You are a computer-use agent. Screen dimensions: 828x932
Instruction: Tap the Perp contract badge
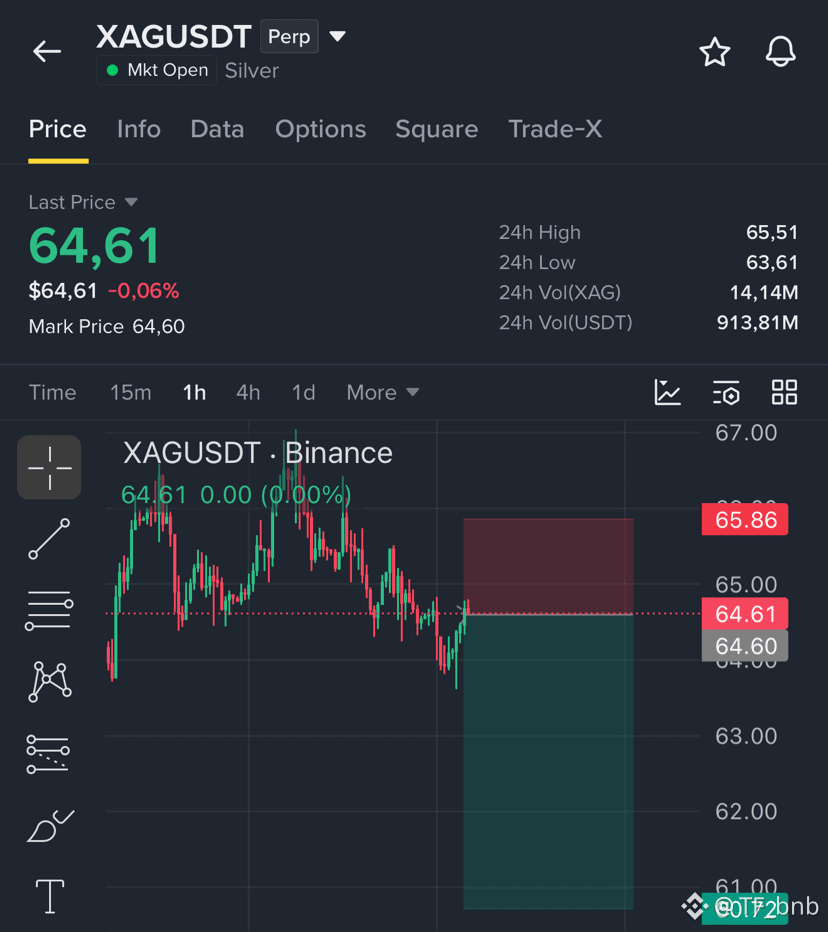pos(289,36)
